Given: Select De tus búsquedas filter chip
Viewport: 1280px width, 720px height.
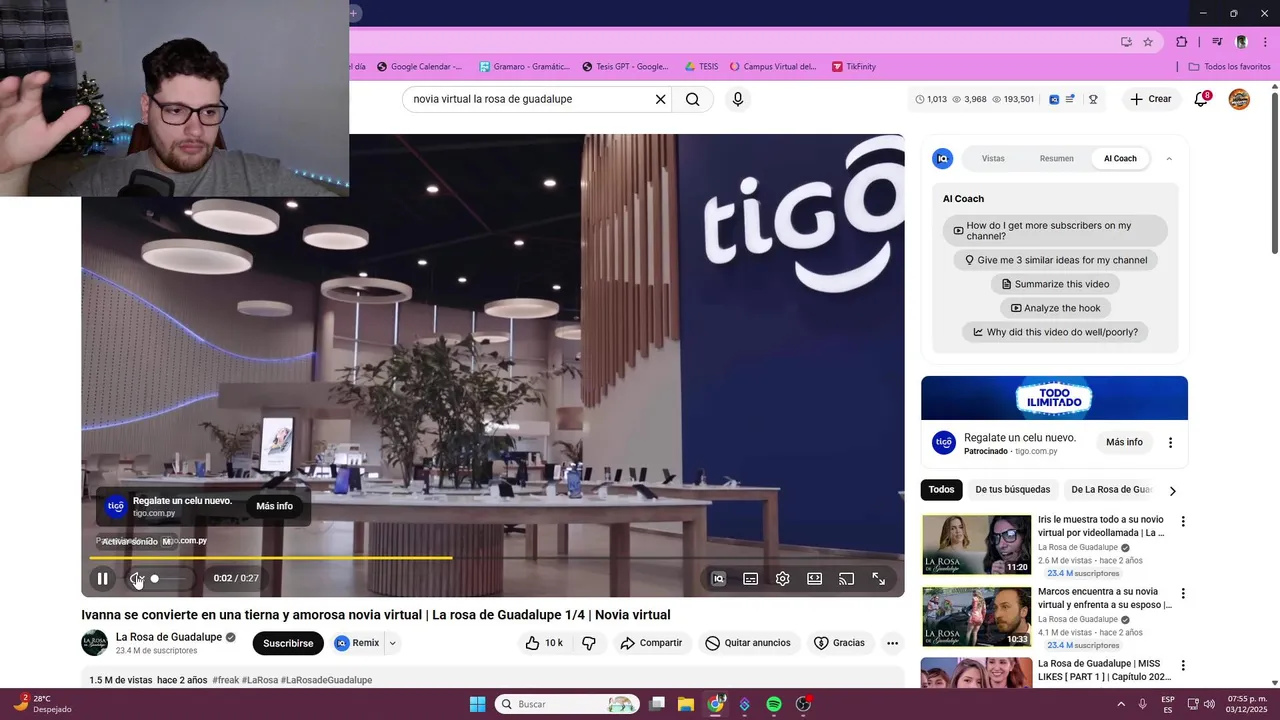Looking at the screenshot, I should coord(1013,490).
